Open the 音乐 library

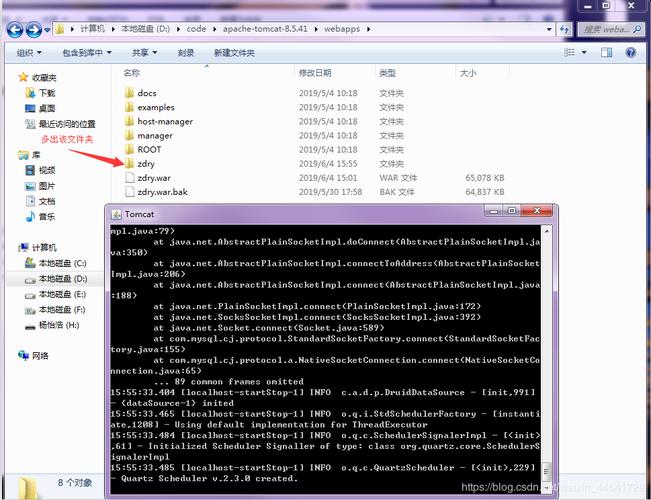tap(47, 216)
